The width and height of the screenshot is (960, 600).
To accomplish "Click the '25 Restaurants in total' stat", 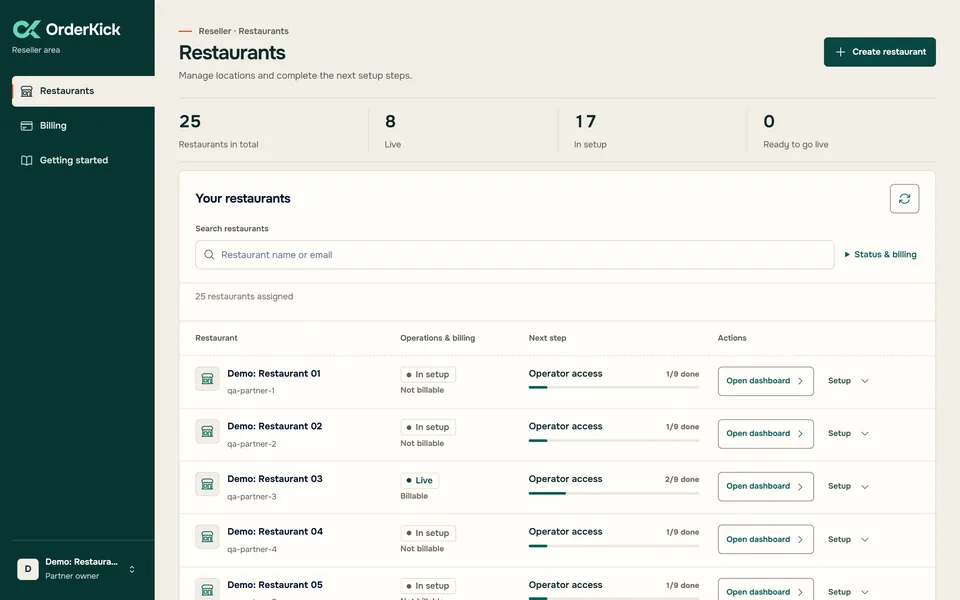I will point(219,131).
